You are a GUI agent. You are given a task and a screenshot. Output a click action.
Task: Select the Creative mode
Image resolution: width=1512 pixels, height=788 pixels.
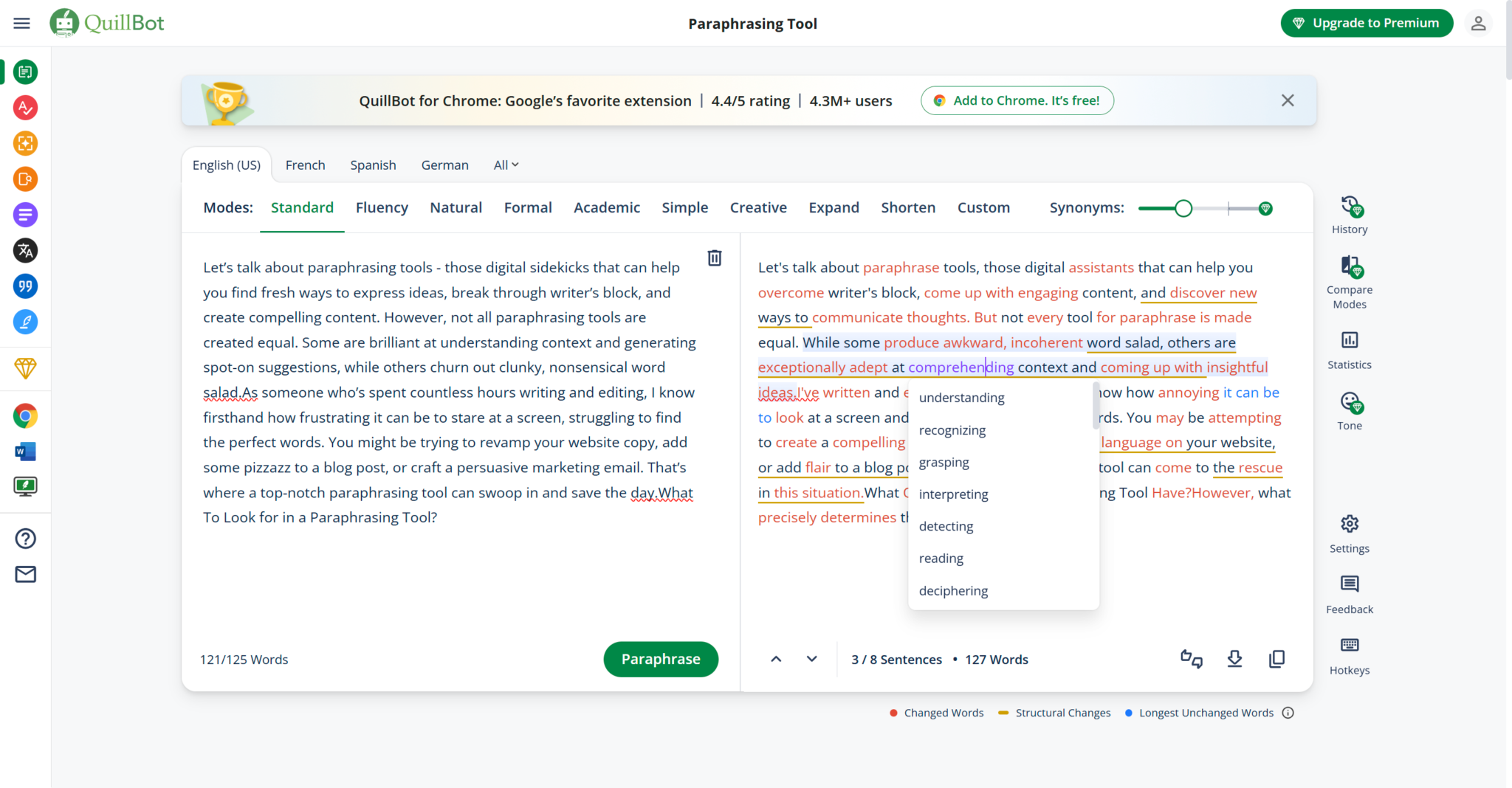[758, 208]
